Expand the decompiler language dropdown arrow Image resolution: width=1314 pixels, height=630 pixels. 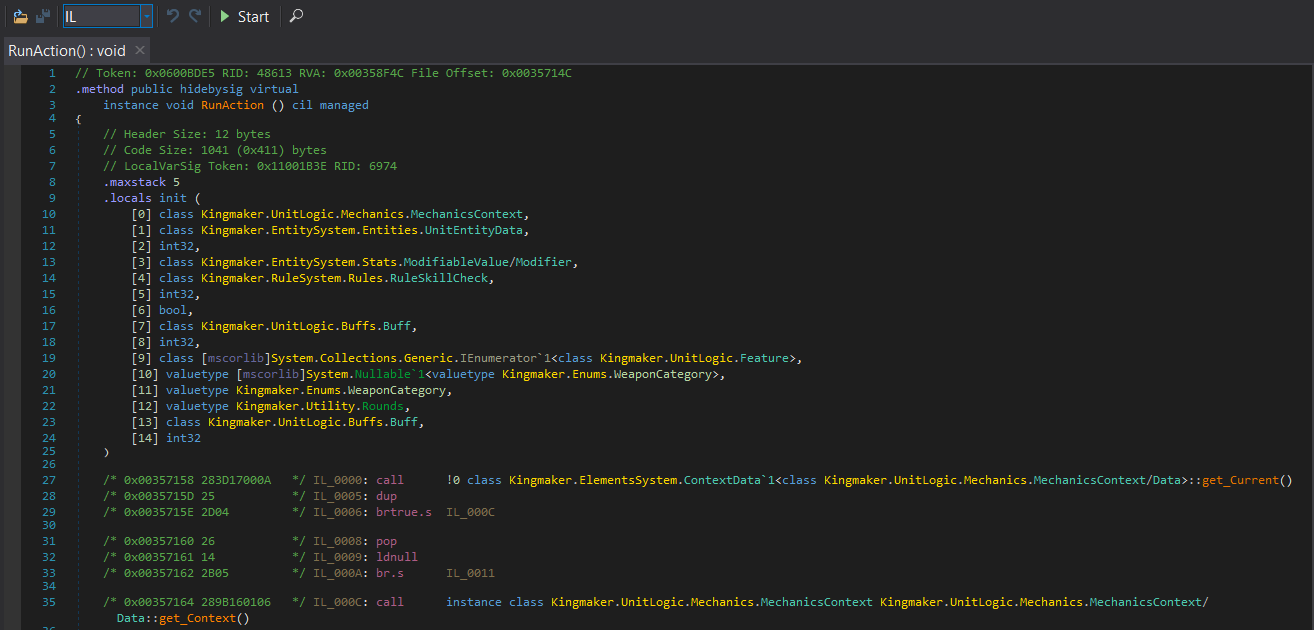click(x=147, y=16)
